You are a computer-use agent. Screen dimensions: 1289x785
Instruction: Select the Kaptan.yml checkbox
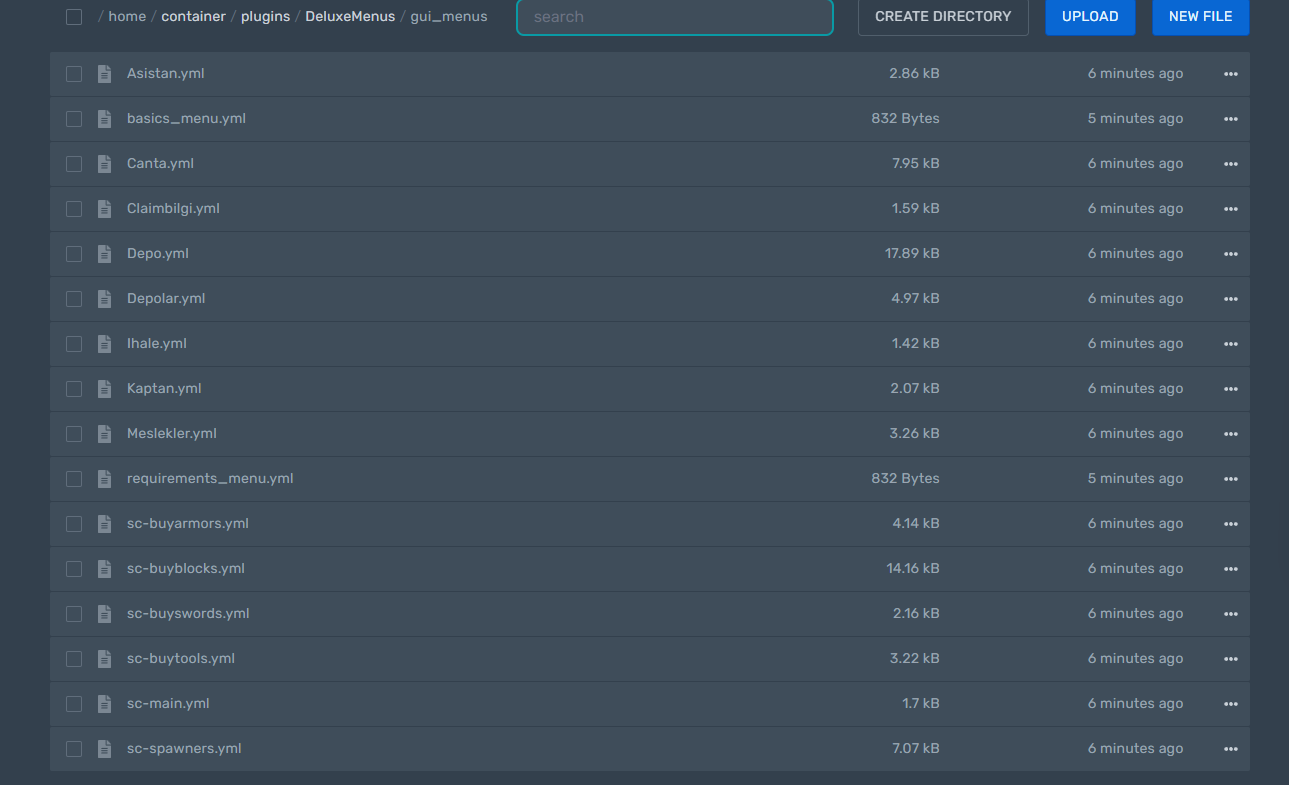74,389
